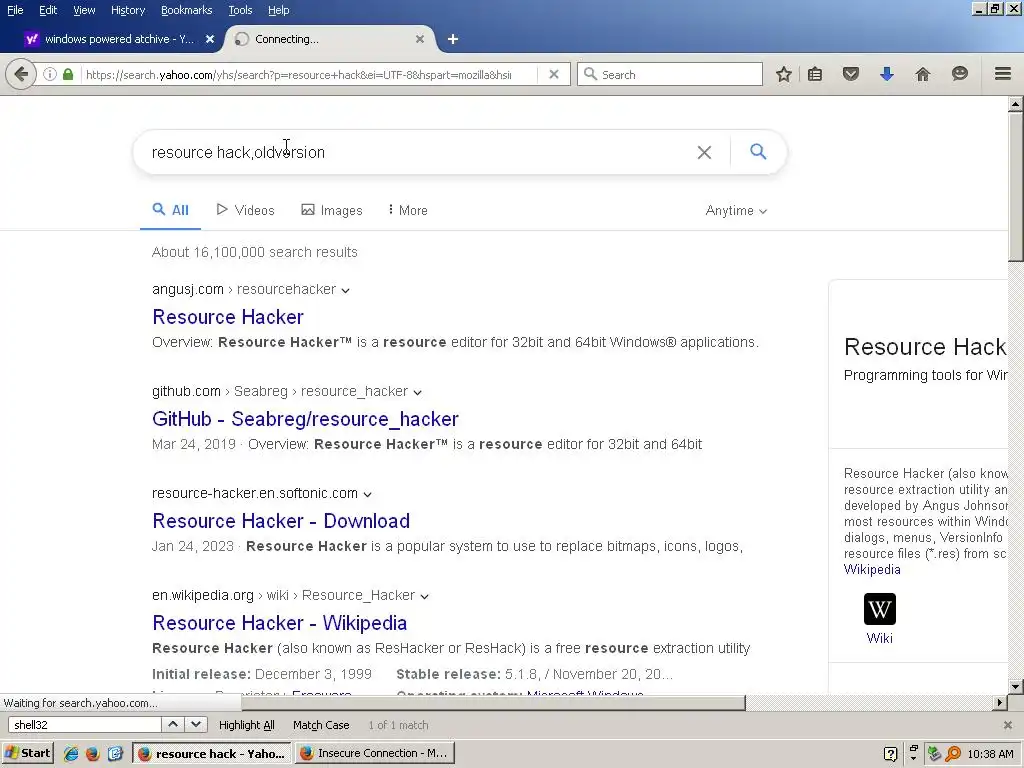Submit search with Yahoo magnifier icon
1024x768 pixels.
click(x=758, y=152)
